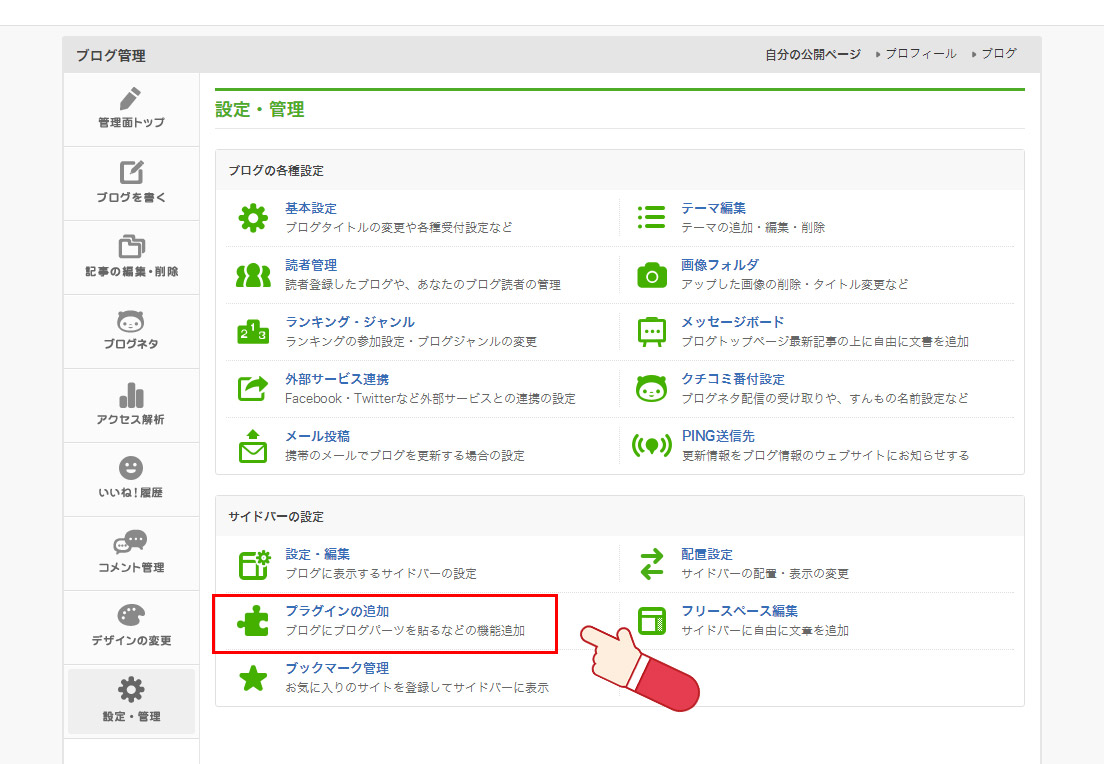Image resolution: width=1104 pixels, height=764 pixels.
Task: Click puzzle piece icon for プラグインの追加
Action: click(253, 621)
